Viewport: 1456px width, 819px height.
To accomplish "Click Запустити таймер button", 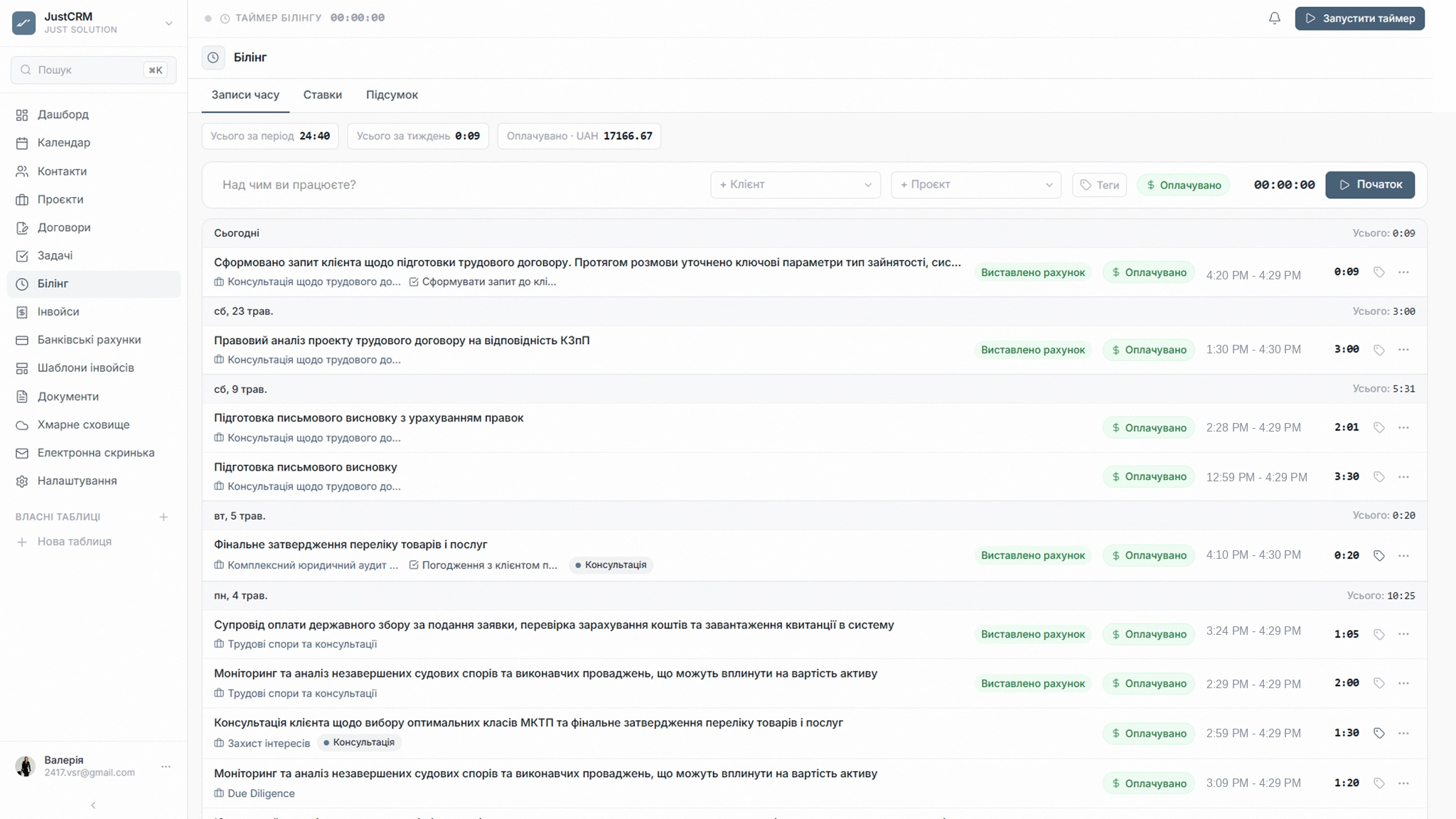I will click(1359, 18).
